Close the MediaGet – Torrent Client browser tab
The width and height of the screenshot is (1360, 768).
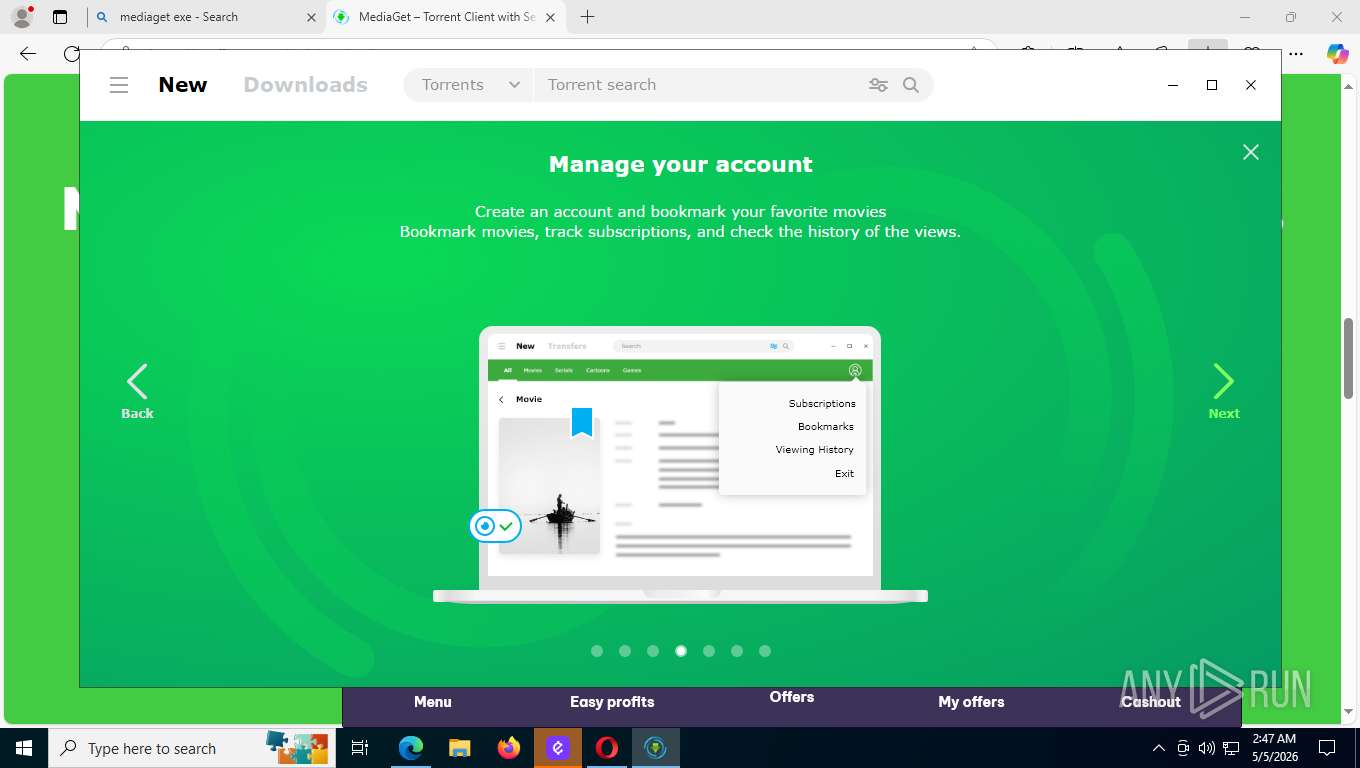pyautogui.click(x=551, y=17)
